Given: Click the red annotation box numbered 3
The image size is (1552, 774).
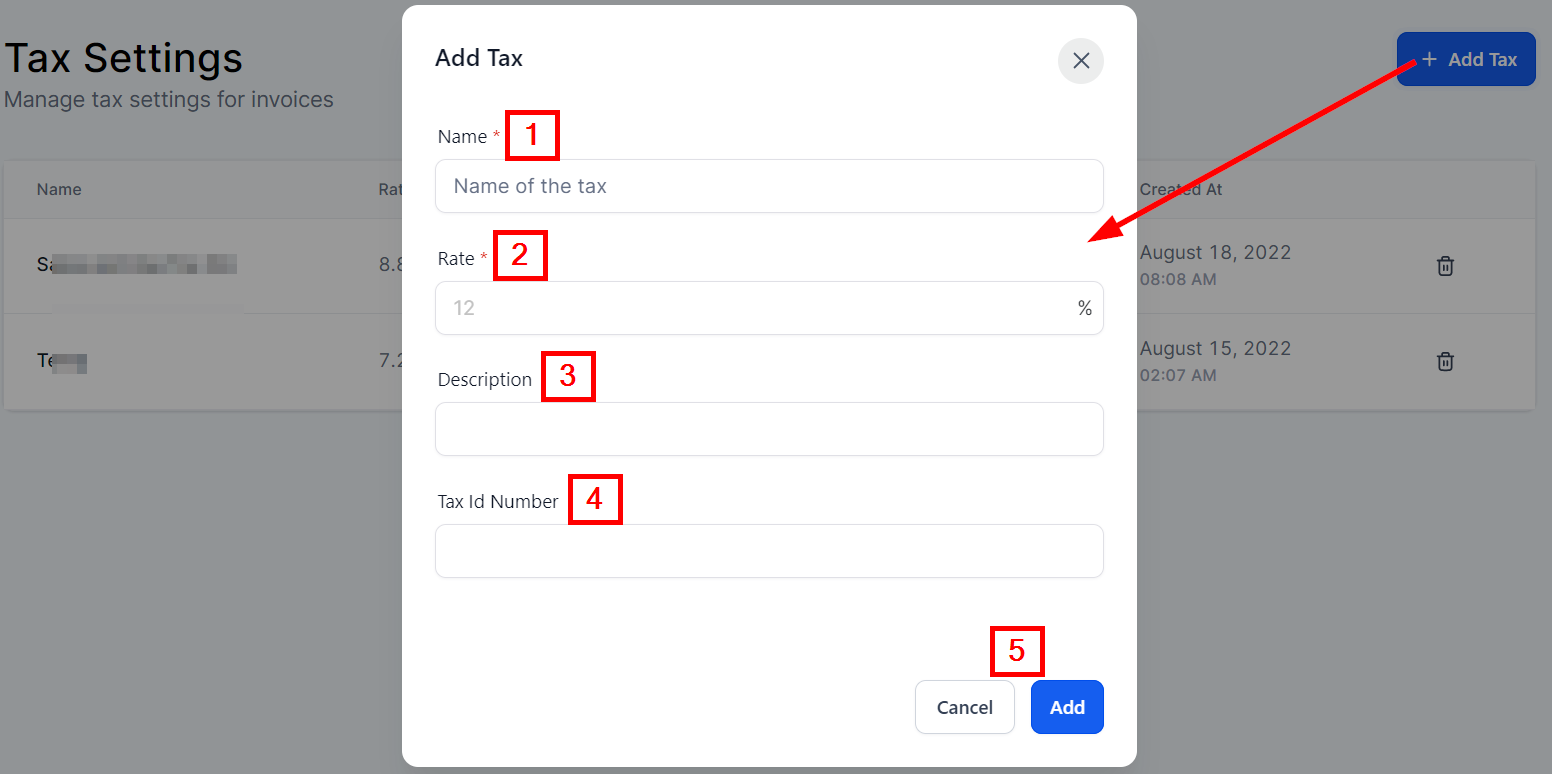Looking at the screenshot, I should coord(568,377).
